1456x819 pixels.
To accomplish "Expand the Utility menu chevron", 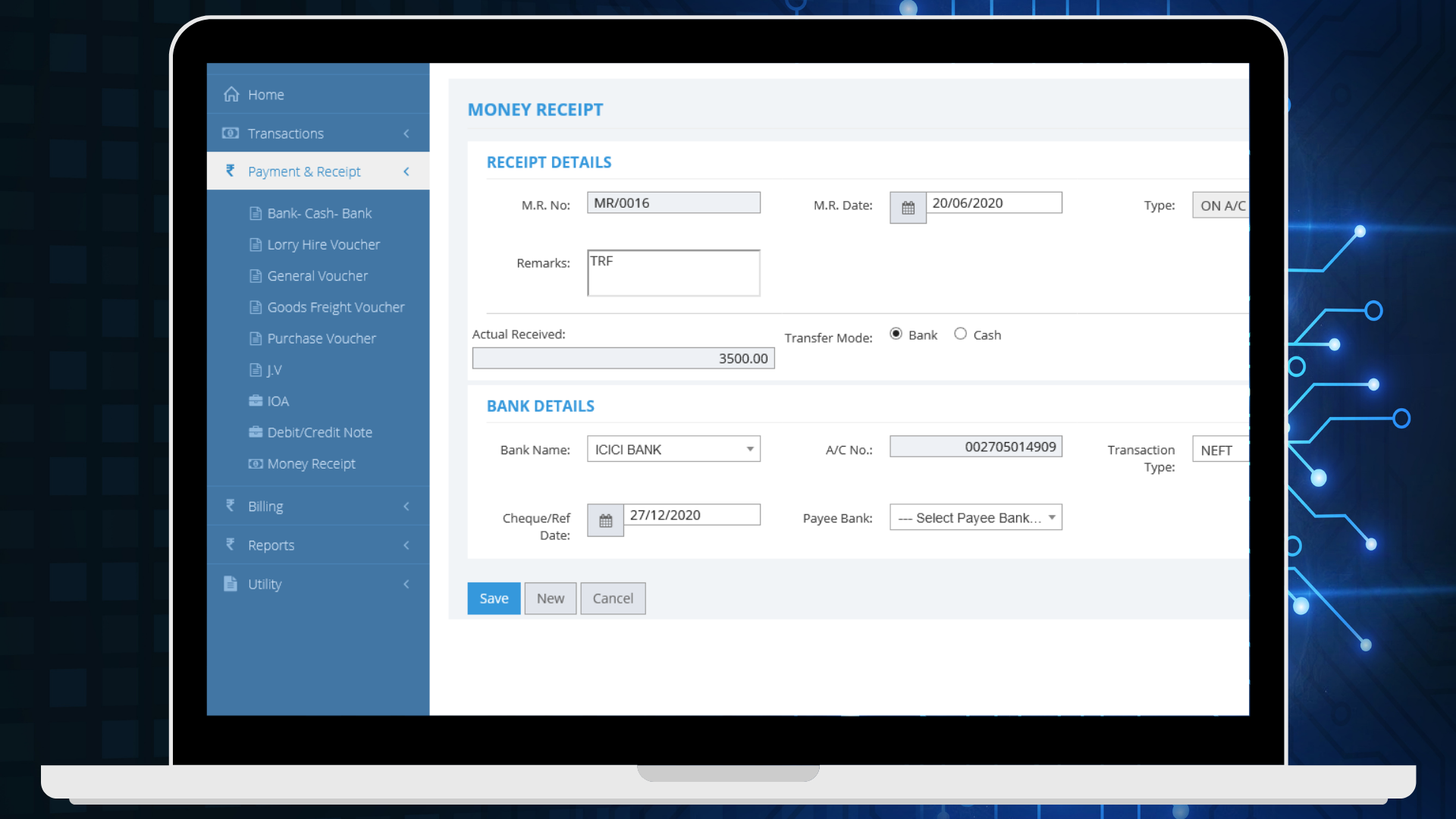I will [406, 584].
